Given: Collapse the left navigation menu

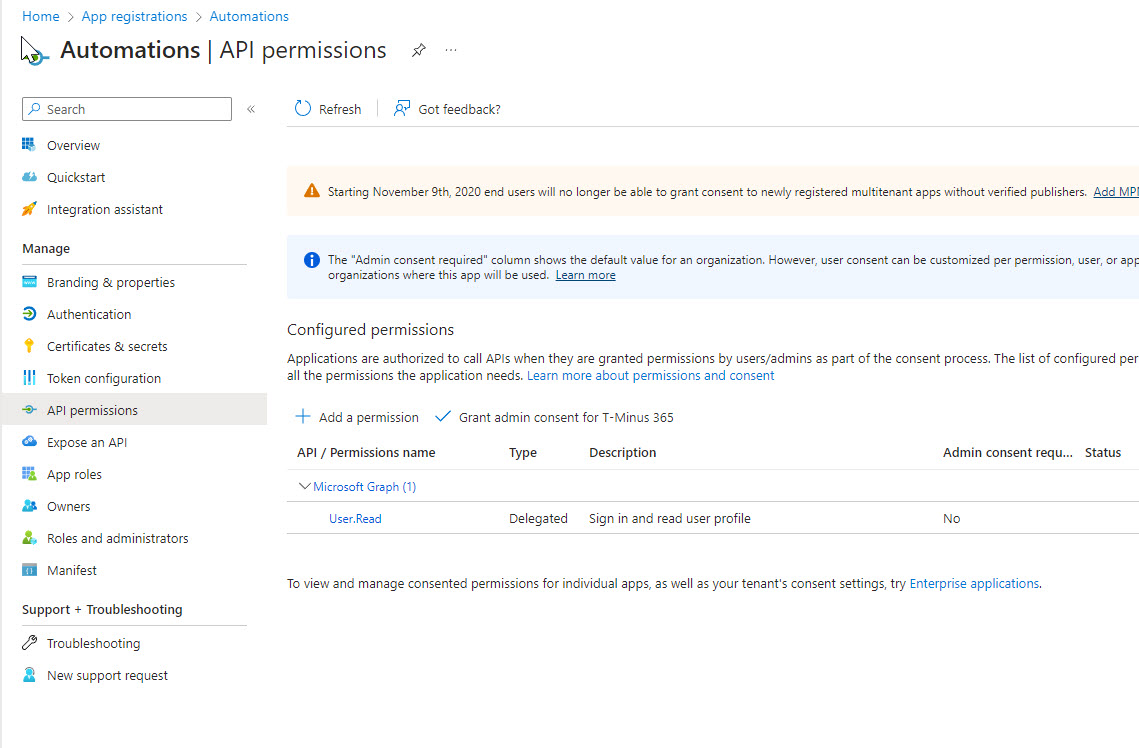Looking at the screenshot, I should click(251, 109).
